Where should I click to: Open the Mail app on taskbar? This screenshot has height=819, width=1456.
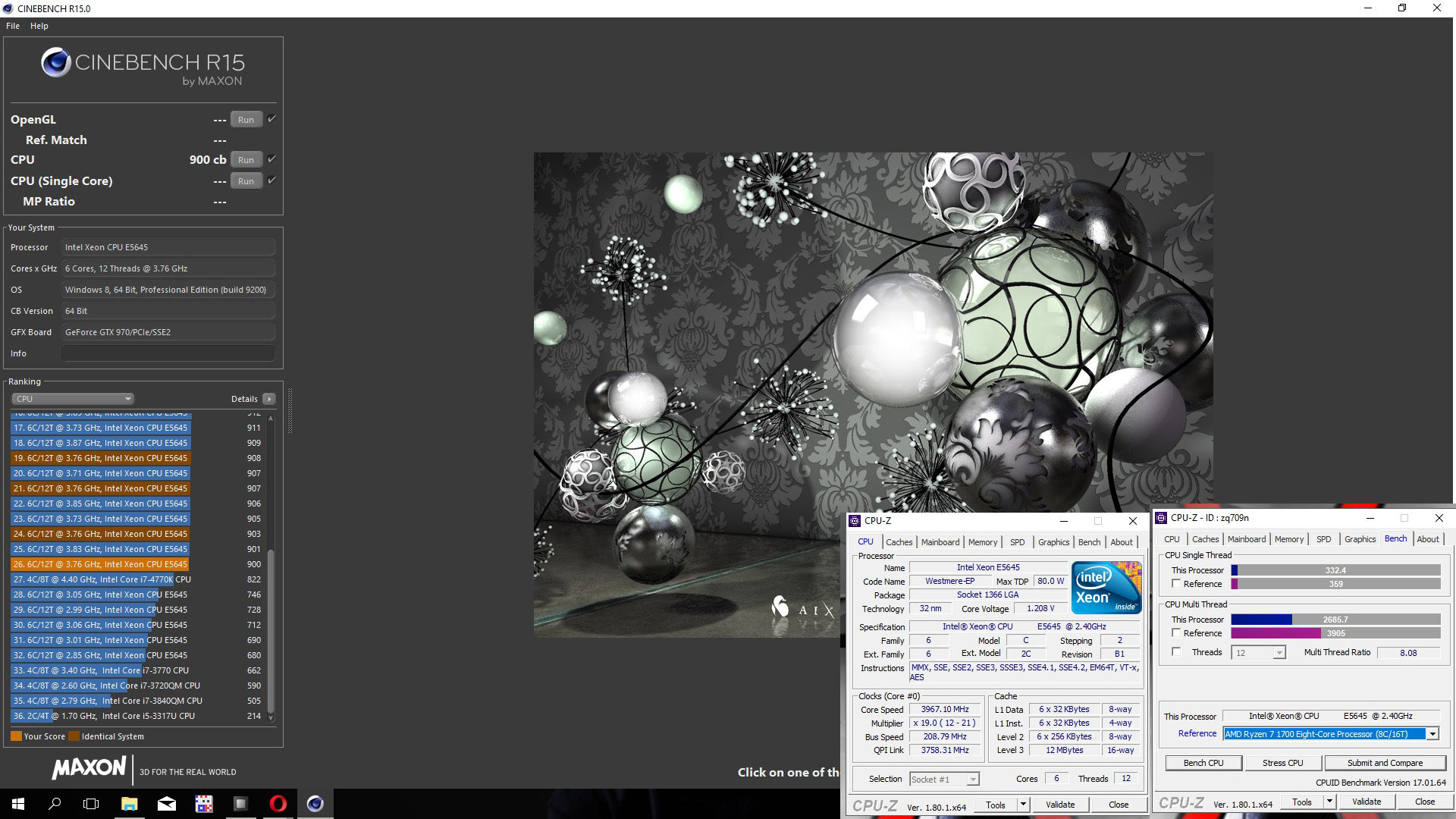pyautogui.click(x=167, y=804)
